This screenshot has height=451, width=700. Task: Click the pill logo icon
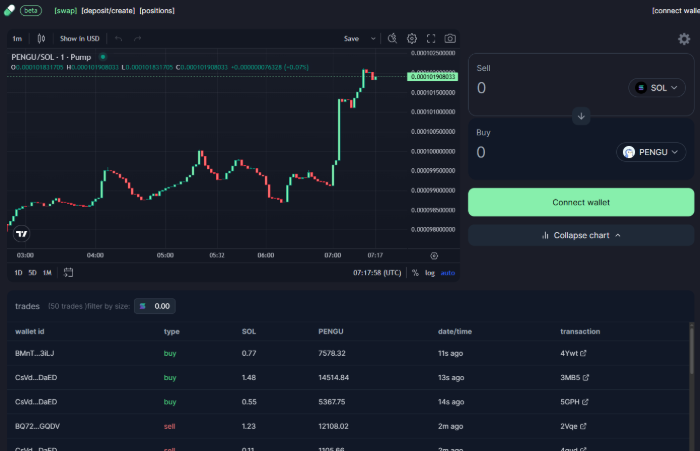(x=9, y=10)
